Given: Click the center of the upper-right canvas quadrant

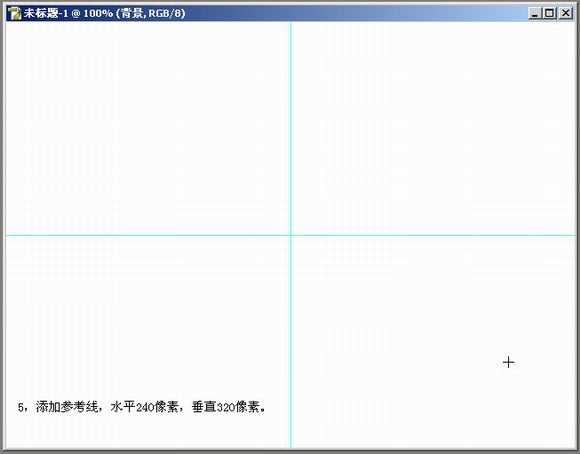Looking at the screenshot, I should click(x=434, y=128).
